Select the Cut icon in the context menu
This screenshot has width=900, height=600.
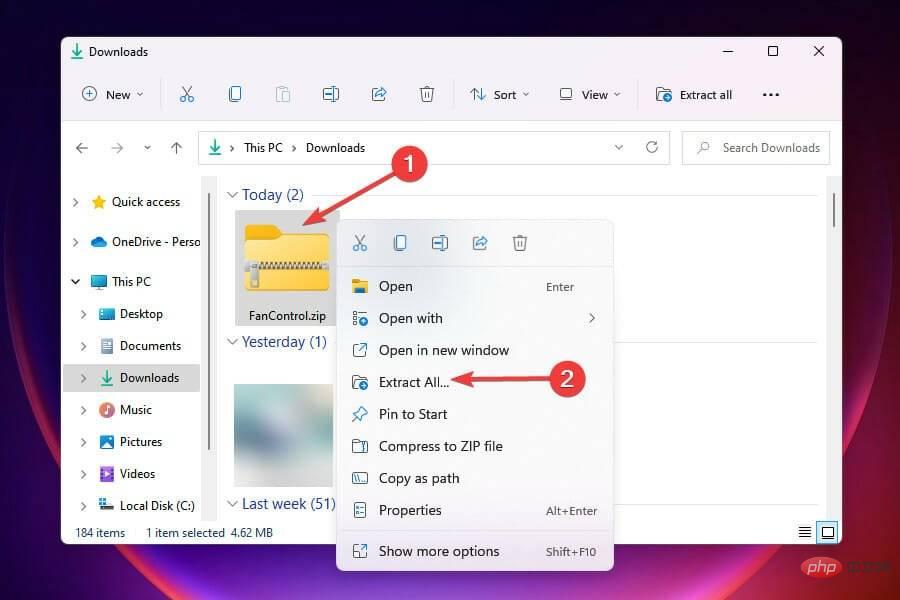point(360,242)
